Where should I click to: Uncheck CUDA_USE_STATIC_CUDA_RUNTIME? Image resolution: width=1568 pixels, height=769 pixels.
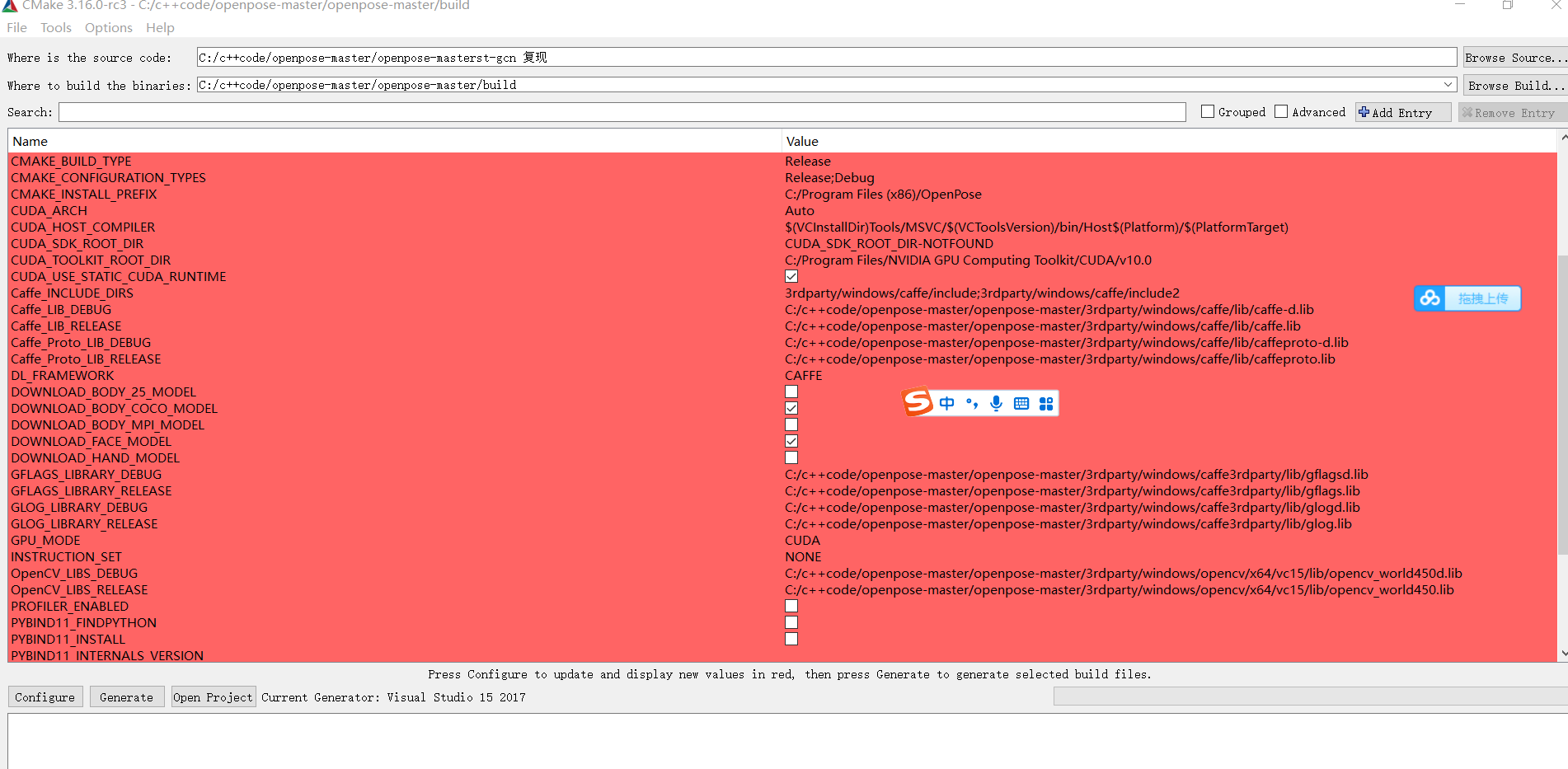791,276
